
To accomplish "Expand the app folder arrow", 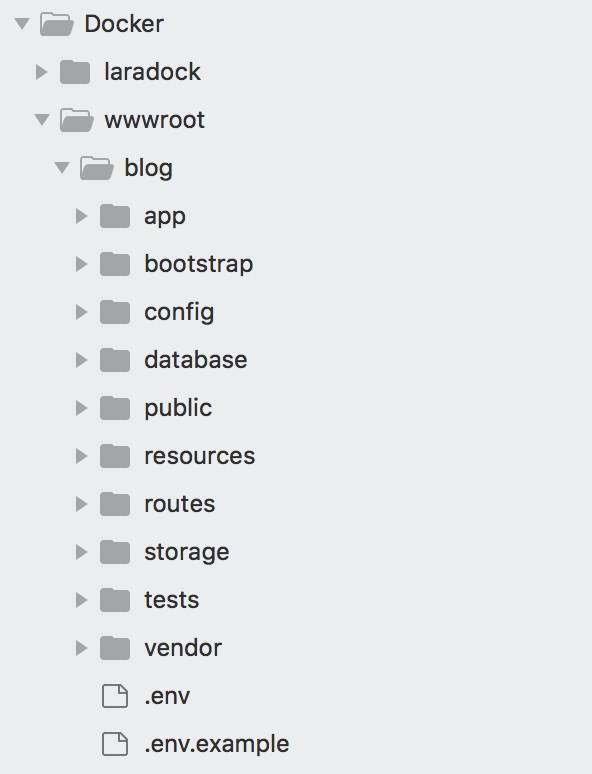I will pyautogui.click(x=81, y=216).
